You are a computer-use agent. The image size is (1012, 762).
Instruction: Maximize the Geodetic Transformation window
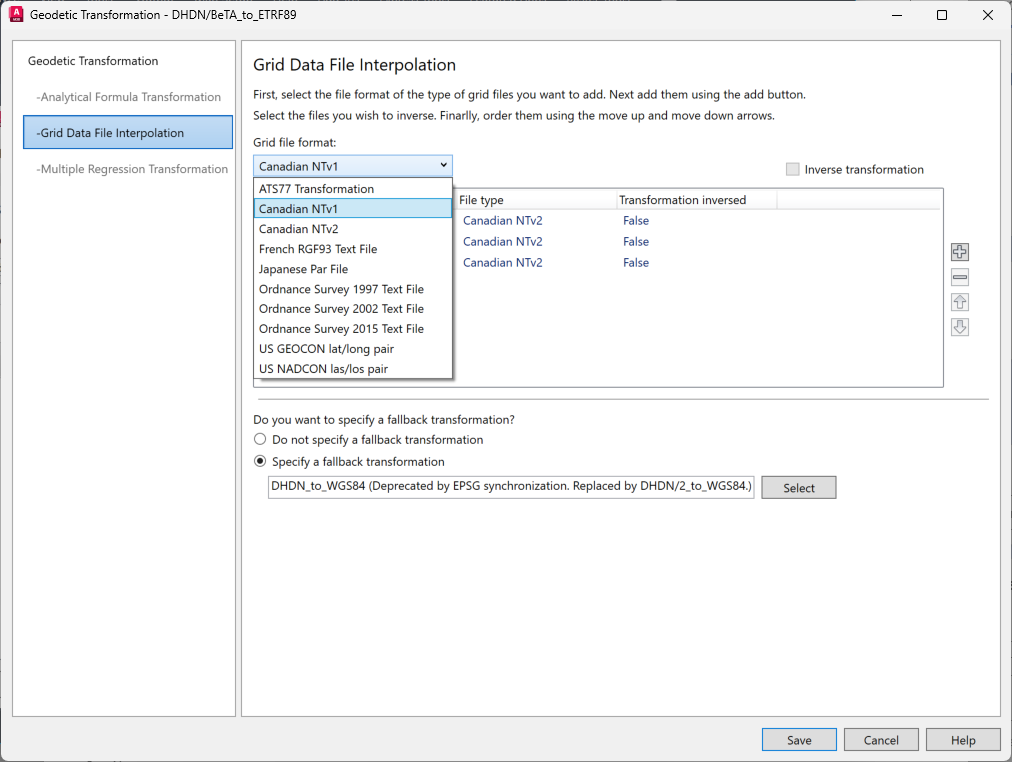942,15
